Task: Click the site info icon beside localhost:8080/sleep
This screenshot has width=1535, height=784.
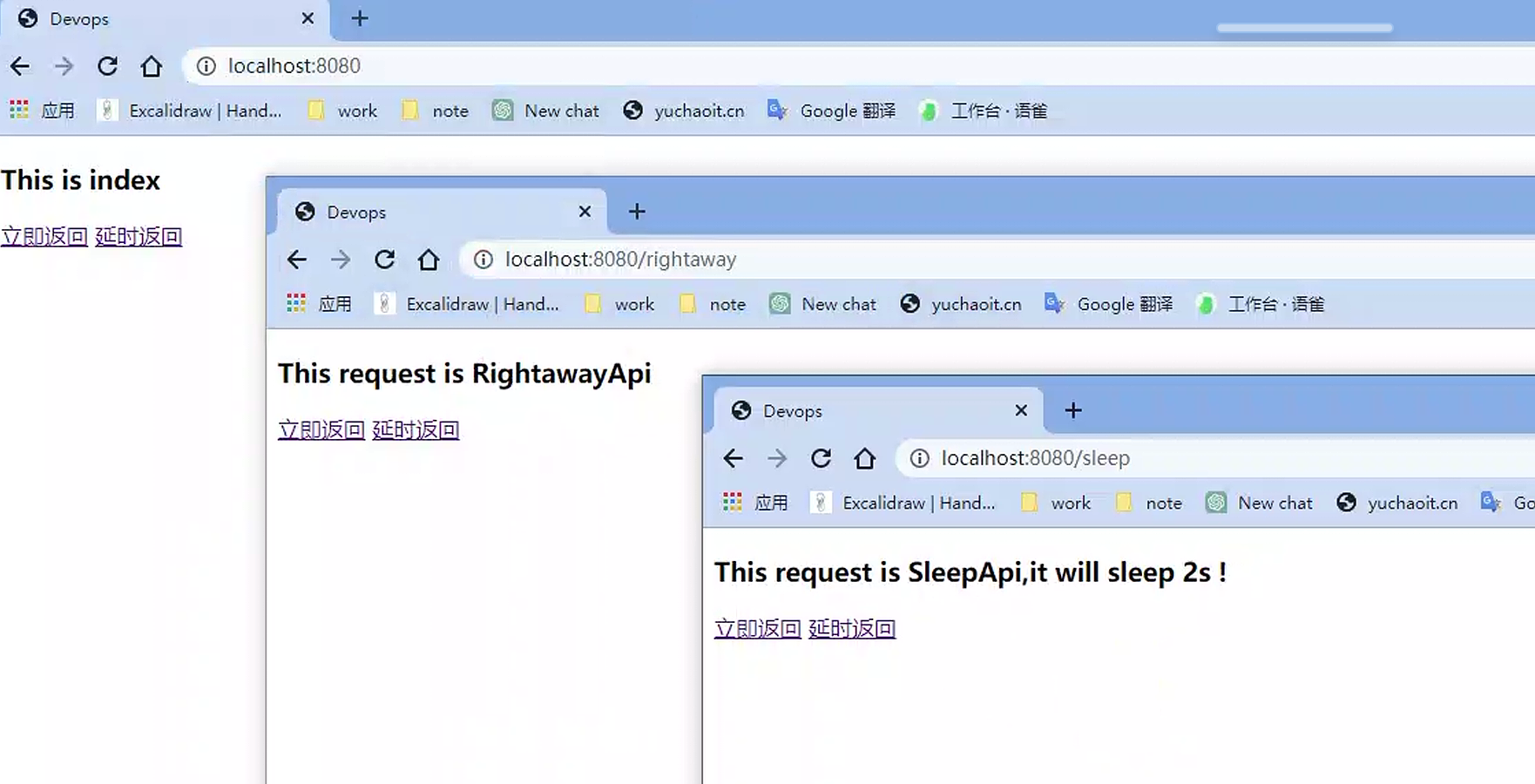Action: pyautogui.click(x=919, y=458)
